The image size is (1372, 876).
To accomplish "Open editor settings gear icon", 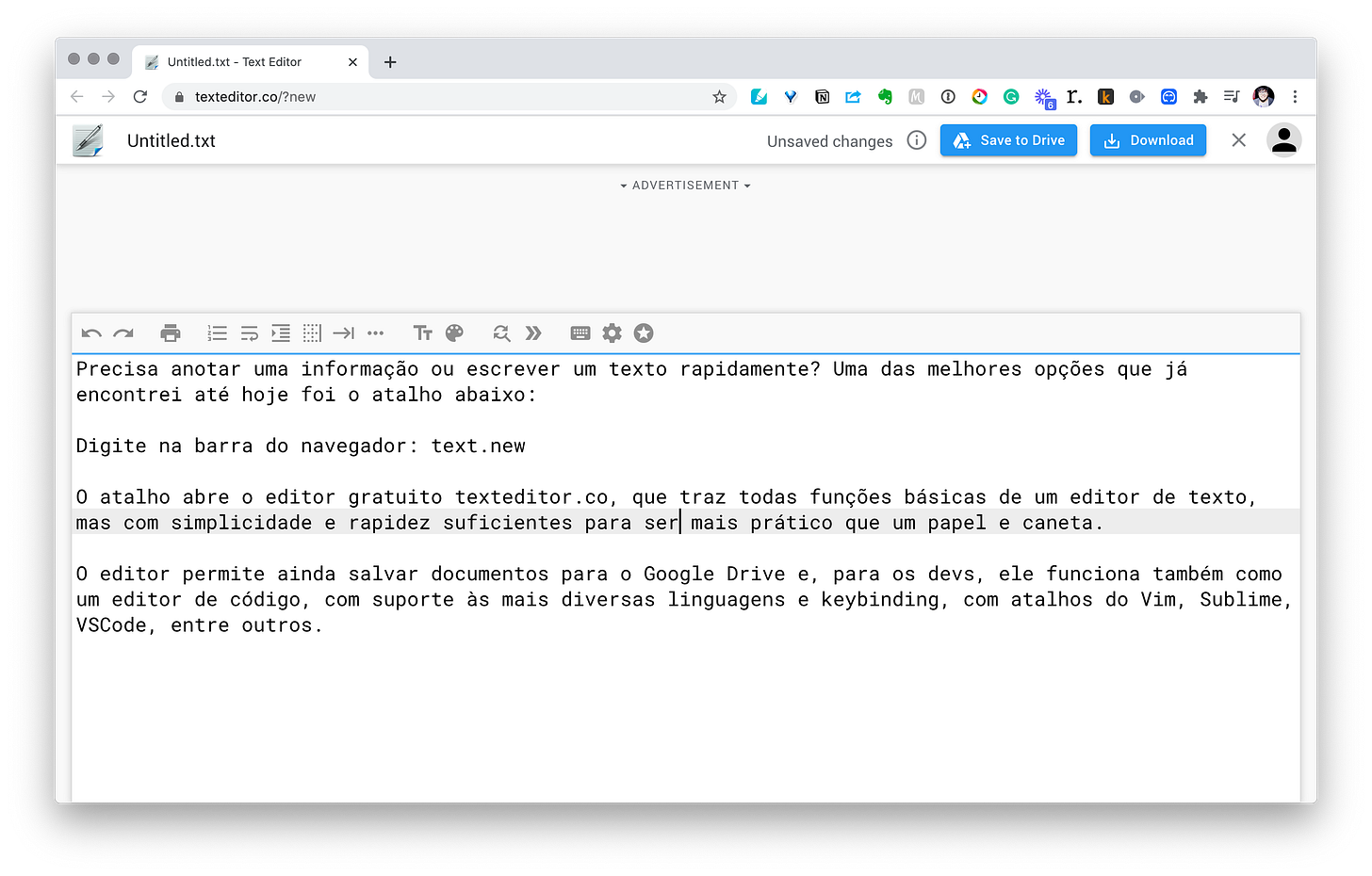I will (x=612, y=333).
